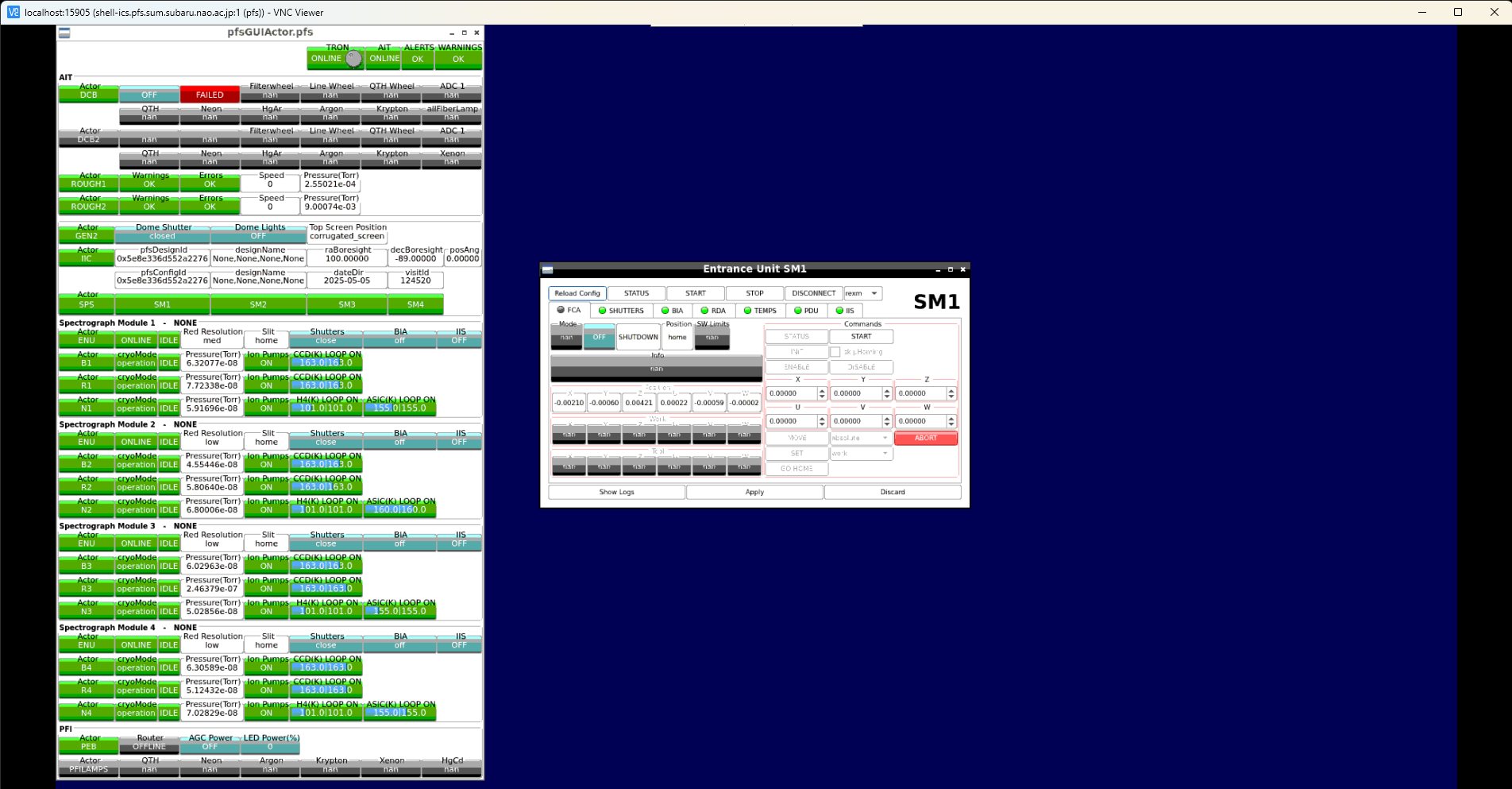Click the AIT ONLINE status indicator

pos(384,59)
